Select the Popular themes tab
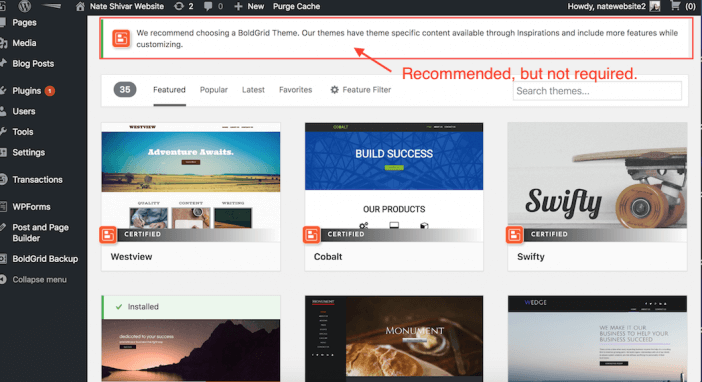This screenshot has width=702, height=382. click(x=214, y=90)
